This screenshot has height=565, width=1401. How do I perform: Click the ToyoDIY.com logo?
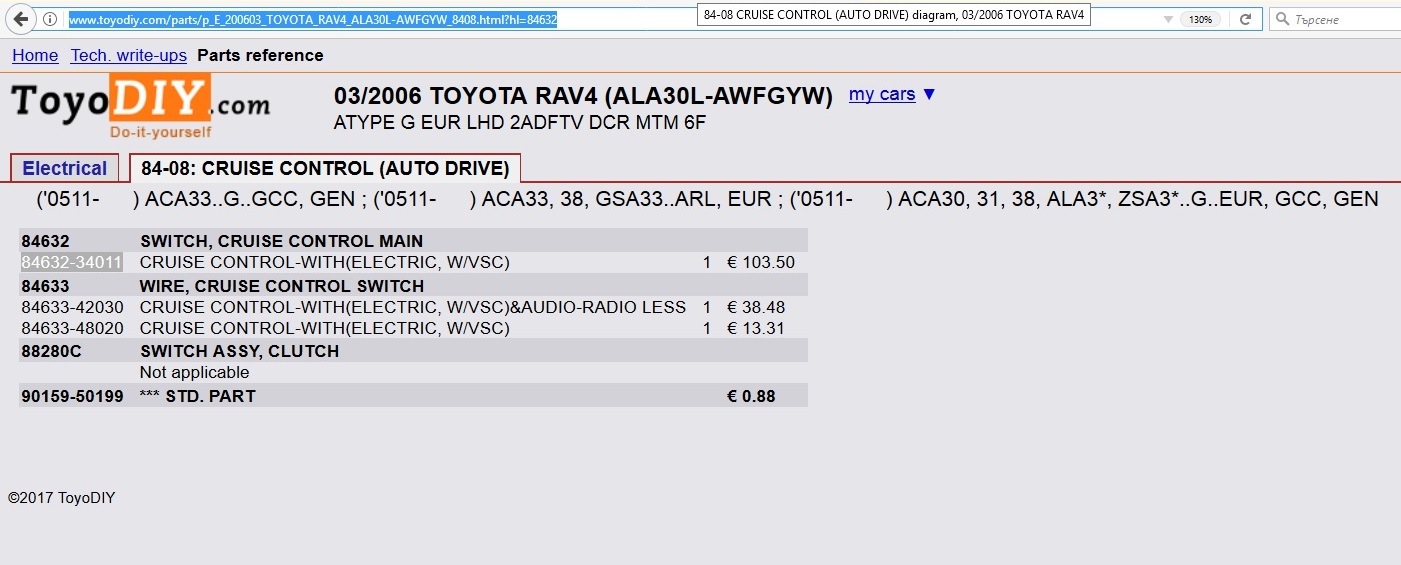(140, 107)
